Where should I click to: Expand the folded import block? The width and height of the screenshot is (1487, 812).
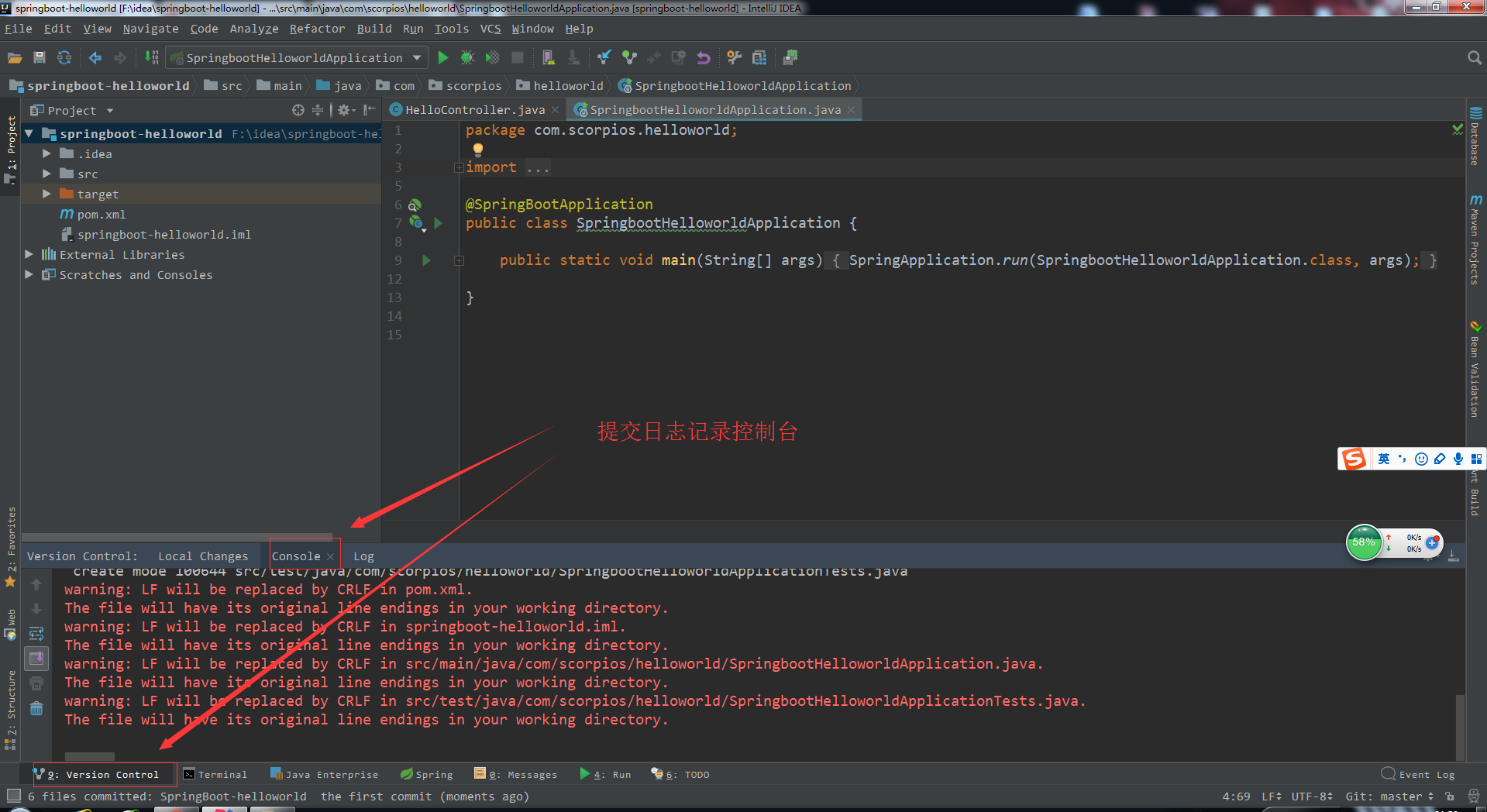tap(459, 167)
